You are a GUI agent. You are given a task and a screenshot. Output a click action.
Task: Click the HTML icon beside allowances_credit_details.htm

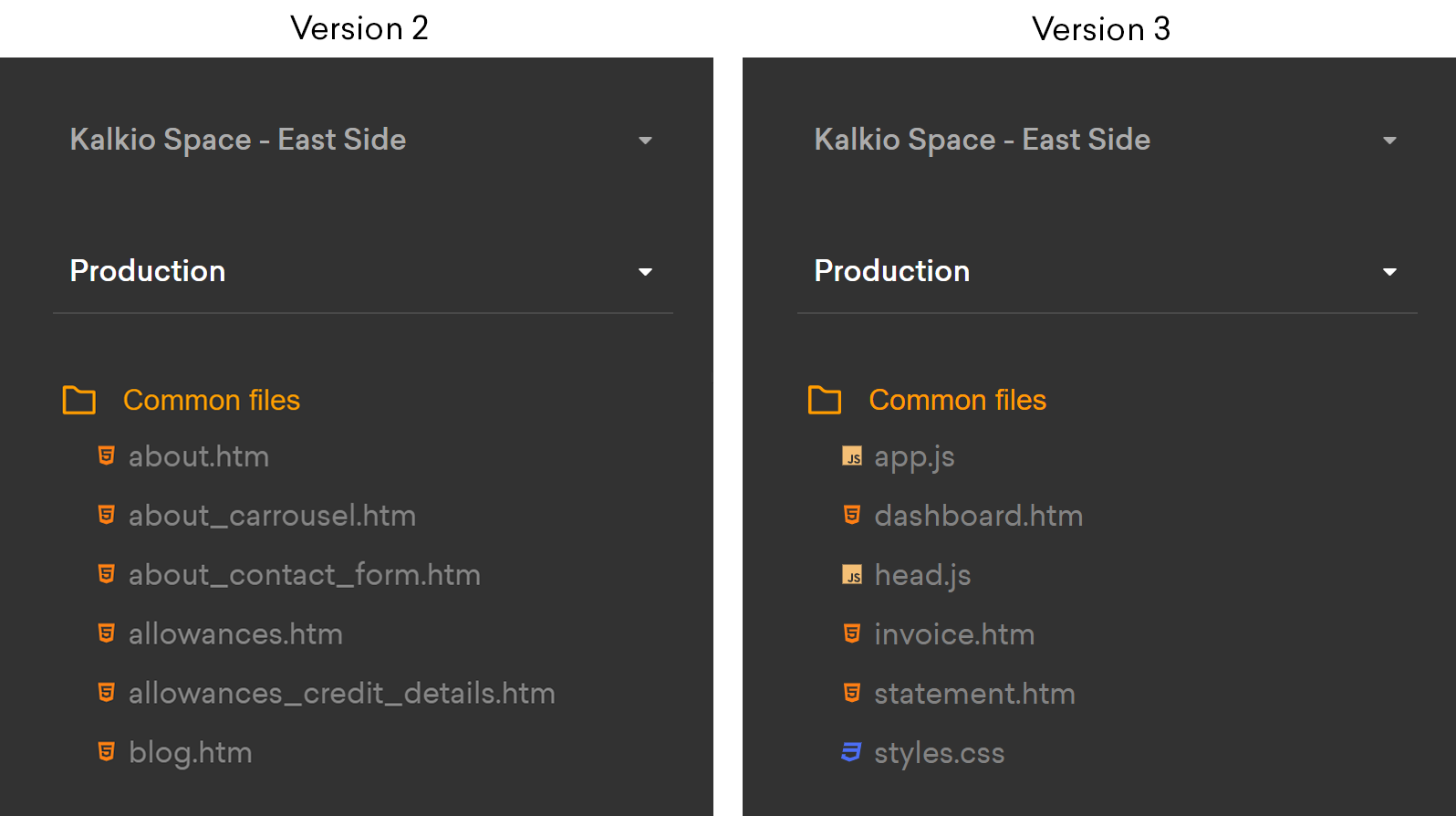pyautogui.click(x=107, y=693)
